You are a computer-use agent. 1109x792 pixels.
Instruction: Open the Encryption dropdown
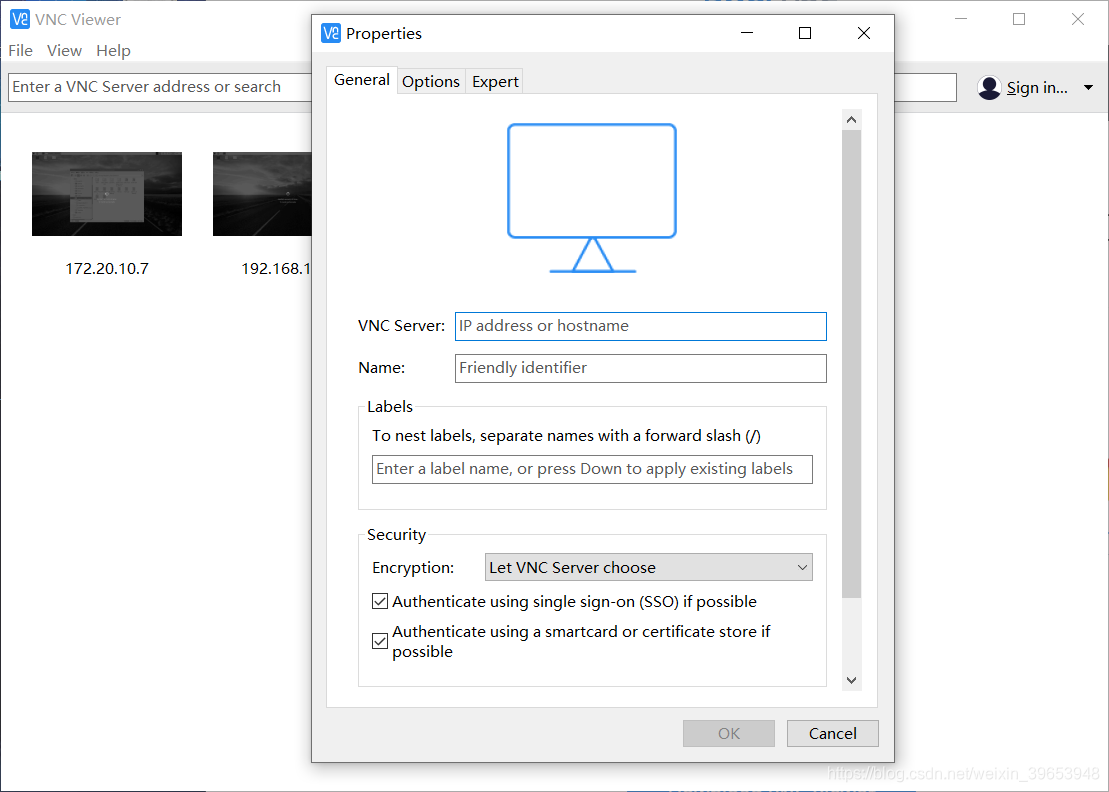(649, 567)
